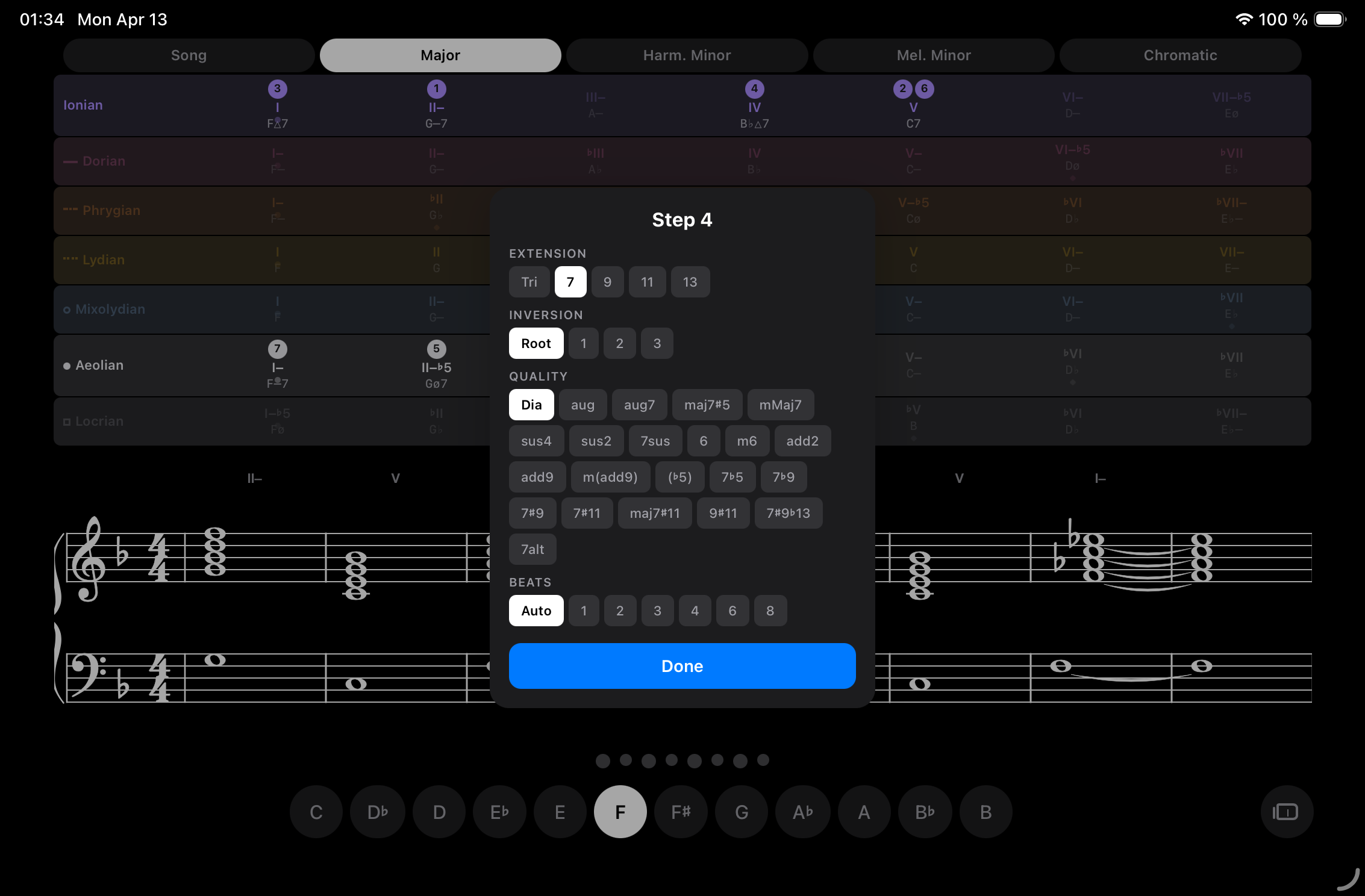Tap the purple "3" badge above the I chord

277,88
